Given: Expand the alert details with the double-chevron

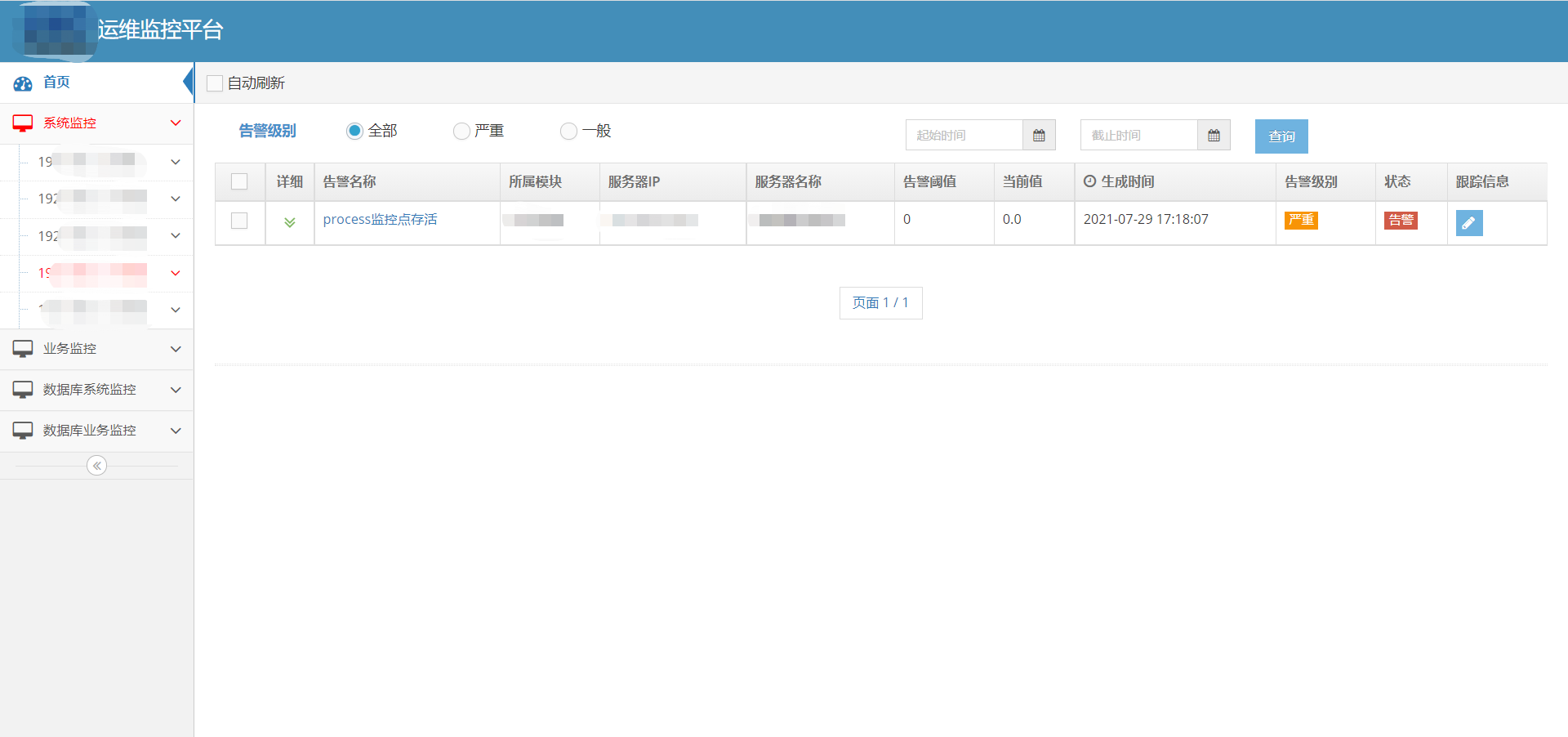Looking at the screenshot, I should coord(289,221).
